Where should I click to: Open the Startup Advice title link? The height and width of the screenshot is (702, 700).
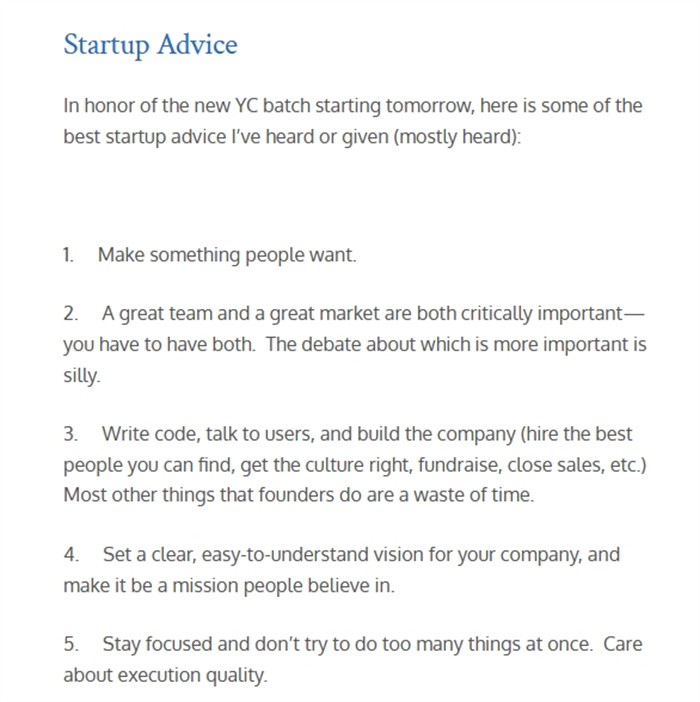point(150,45)
